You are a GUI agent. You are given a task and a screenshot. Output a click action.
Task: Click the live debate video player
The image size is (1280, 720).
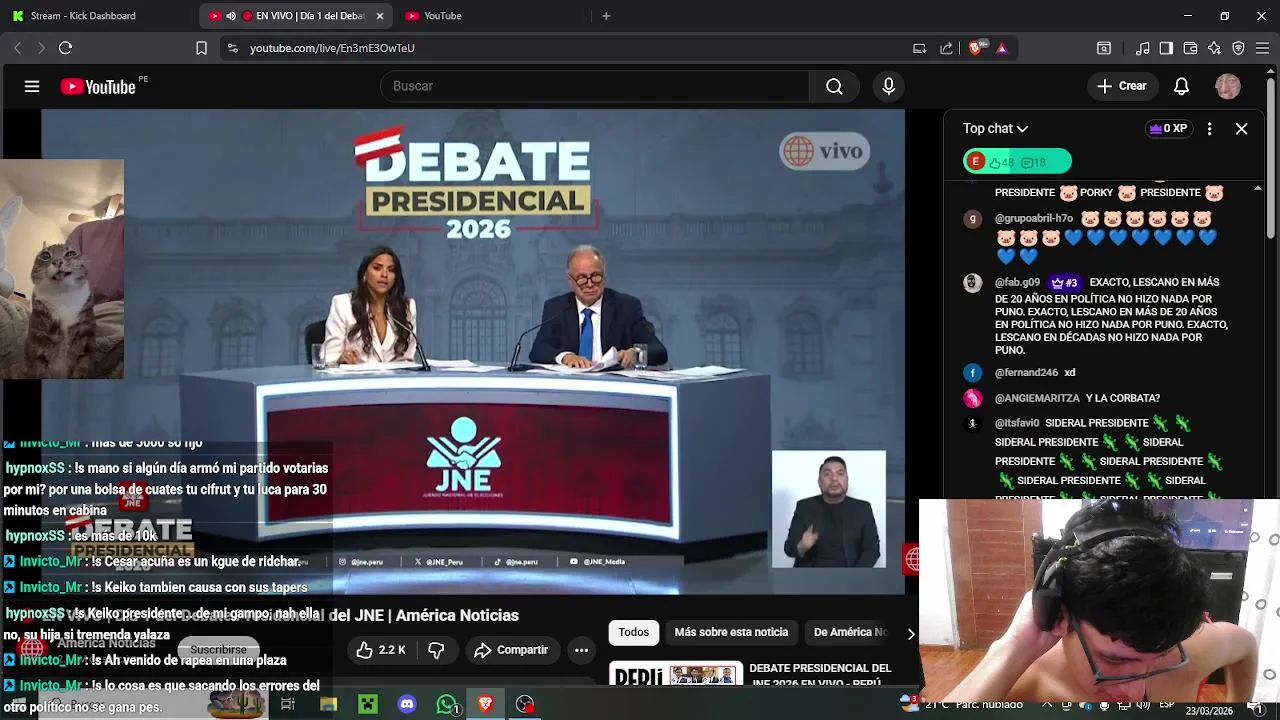tap(473, 350)
